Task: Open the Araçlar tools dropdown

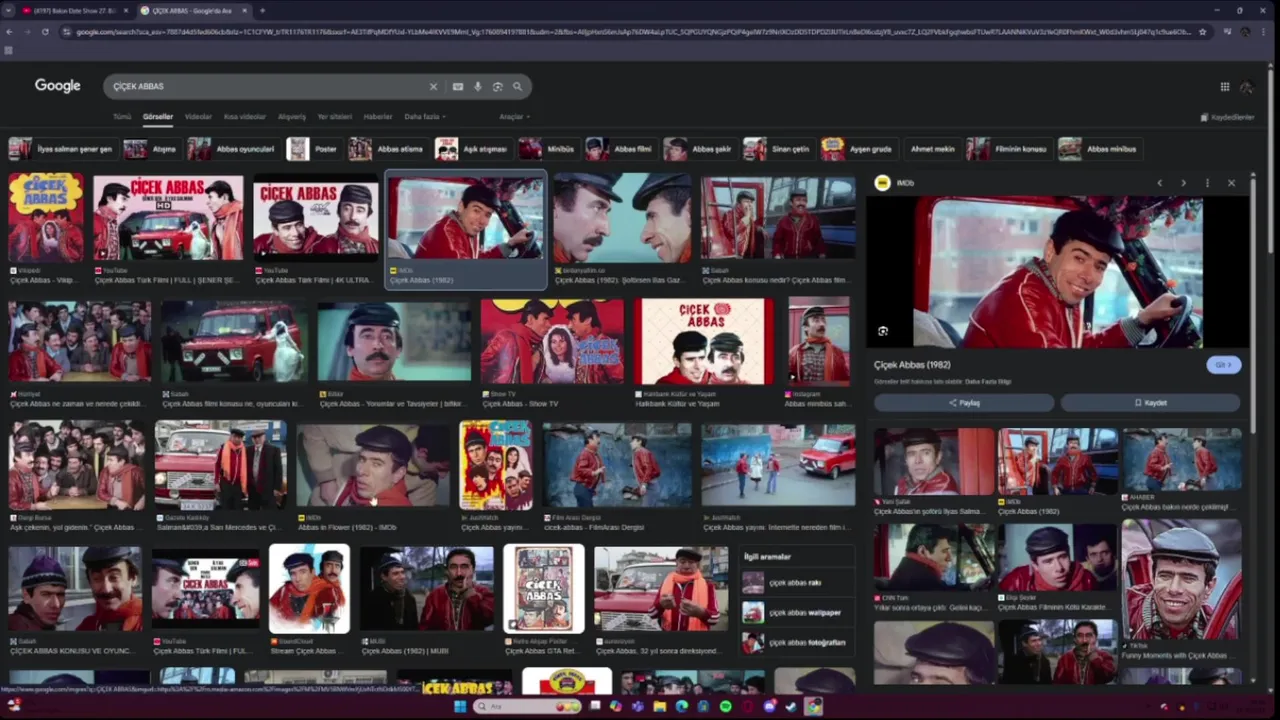Action: (x=513, y=117)
